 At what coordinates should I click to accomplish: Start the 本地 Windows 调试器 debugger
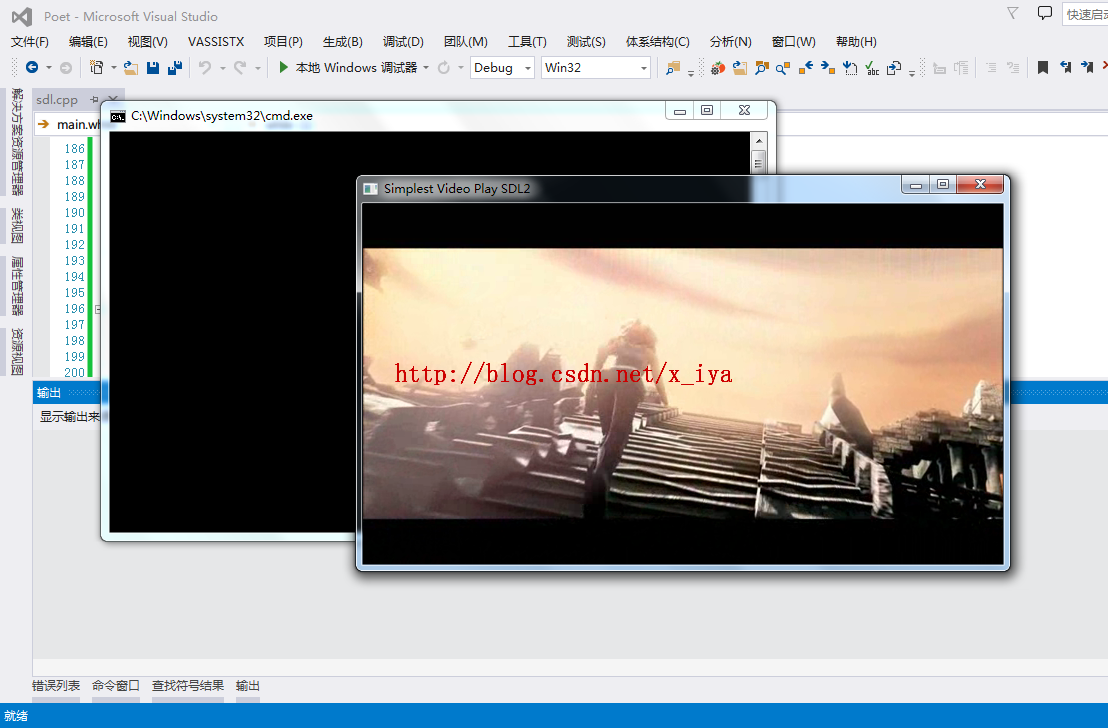[x=348, y=67]
